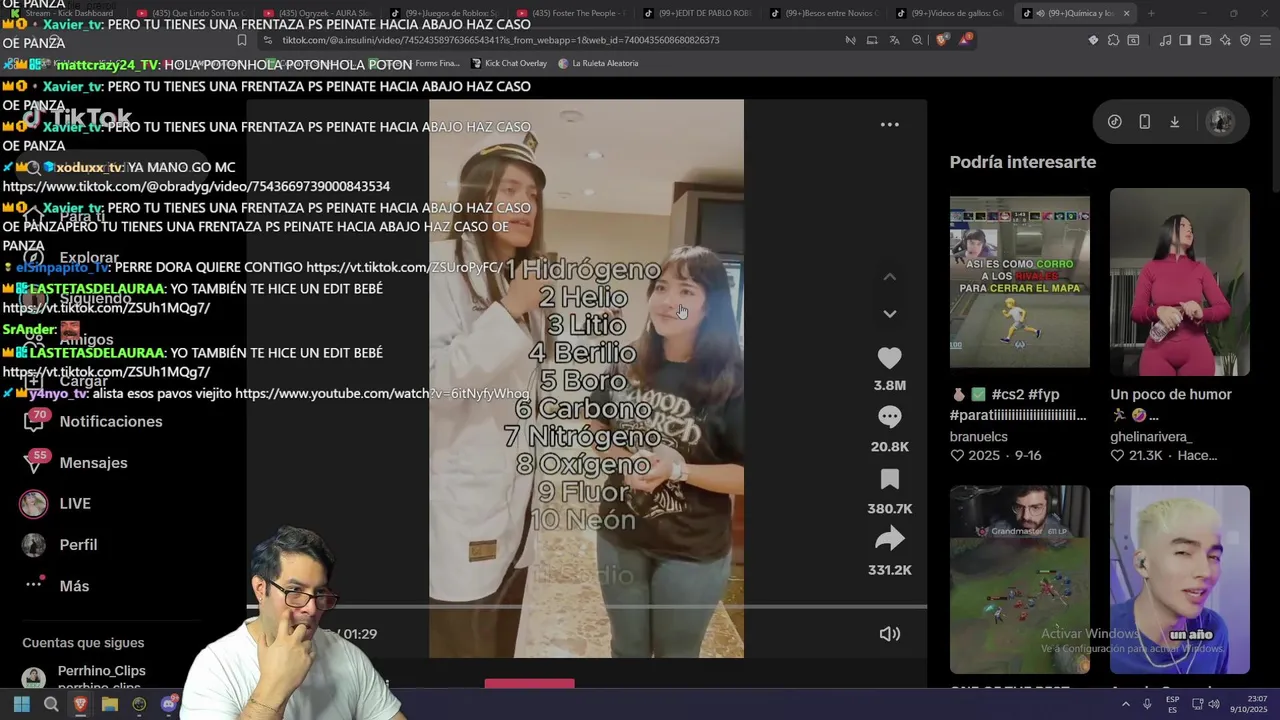
Task: Click the '#cs2 #fyp #parati' video caption
Action: coord(1018,405)
